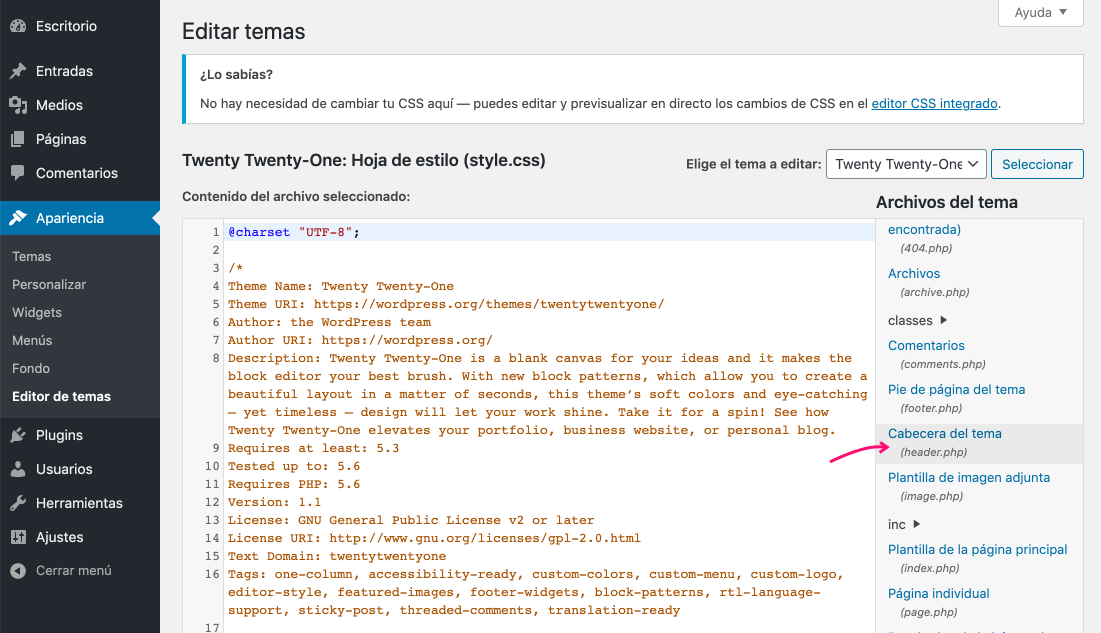Click the Author: the WordPress team line
Screen dimensions: 1101x633
point(329,322)
